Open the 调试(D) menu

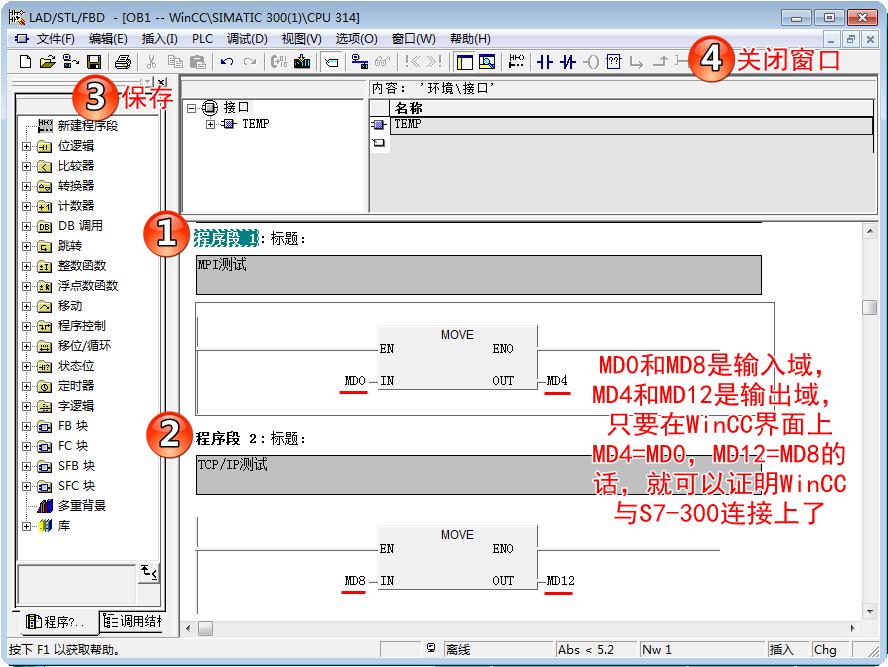[247, 39]
